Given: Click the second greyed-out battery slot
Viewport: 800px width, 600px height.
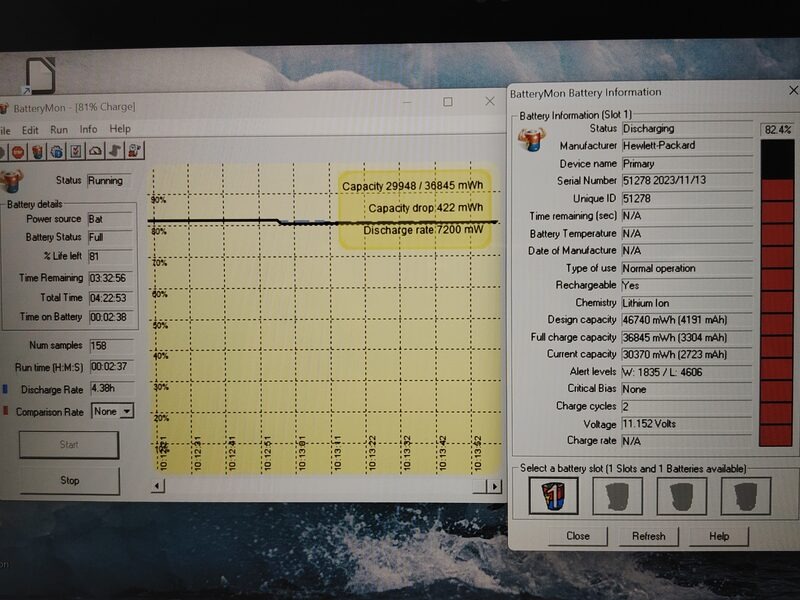Looking at the screenshot, I should click(x=617, y=495).
